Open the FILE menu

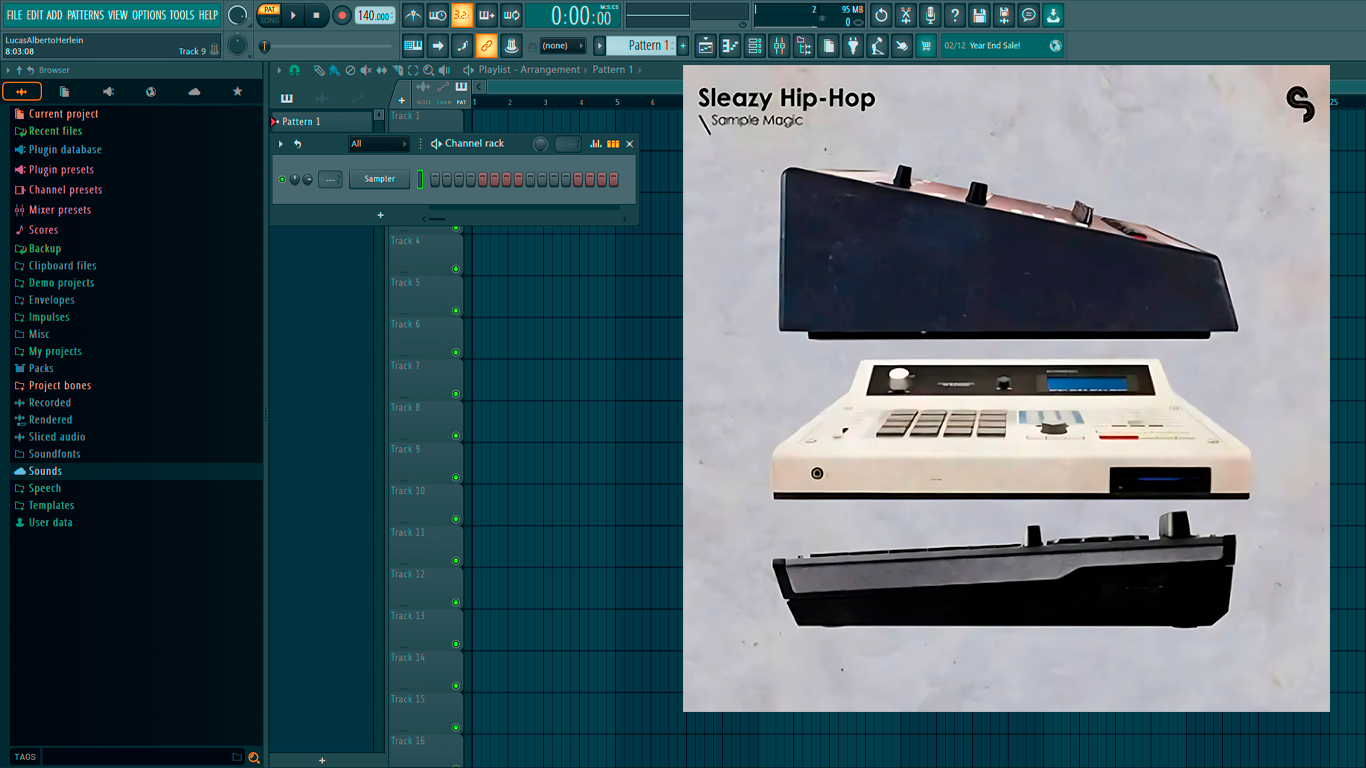pyautogui.click(x=14, y=15)
